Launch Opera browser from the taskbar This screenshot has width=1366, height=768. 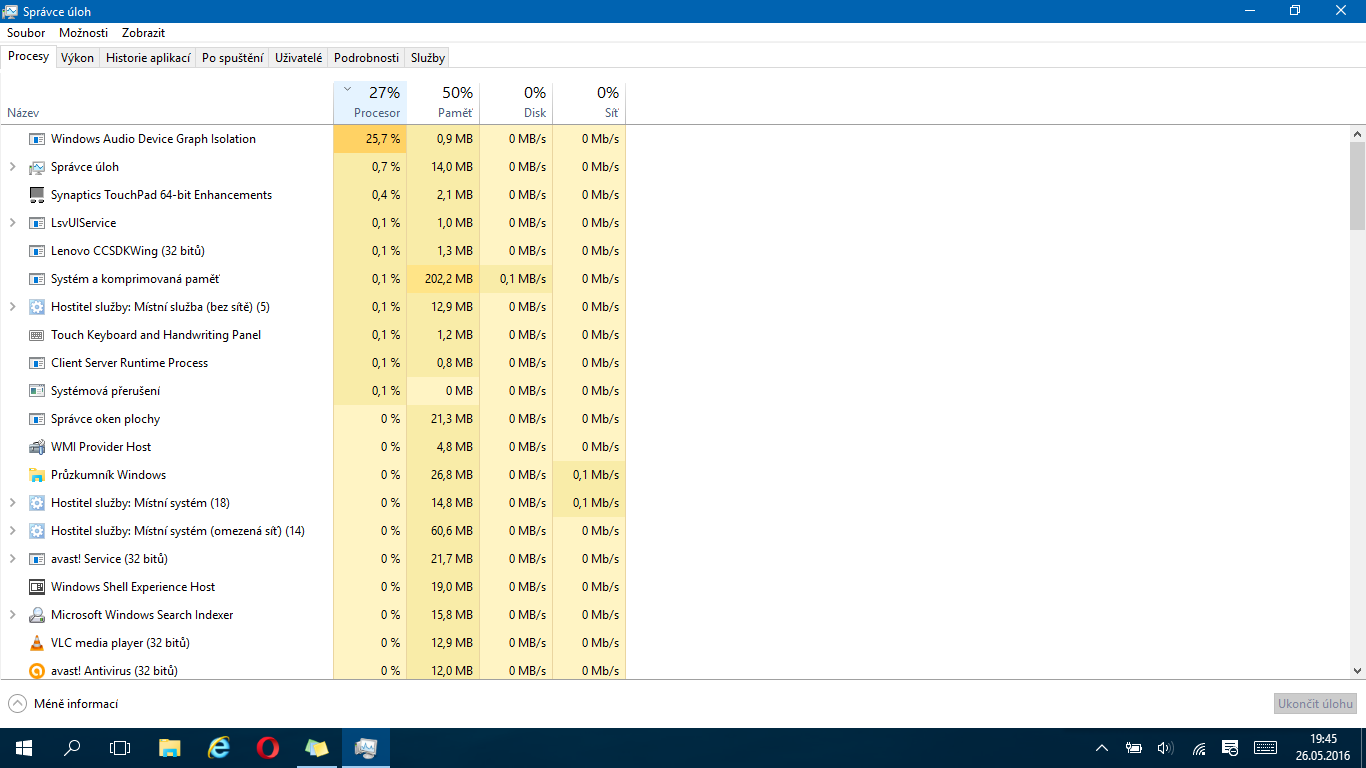(267, 748)
